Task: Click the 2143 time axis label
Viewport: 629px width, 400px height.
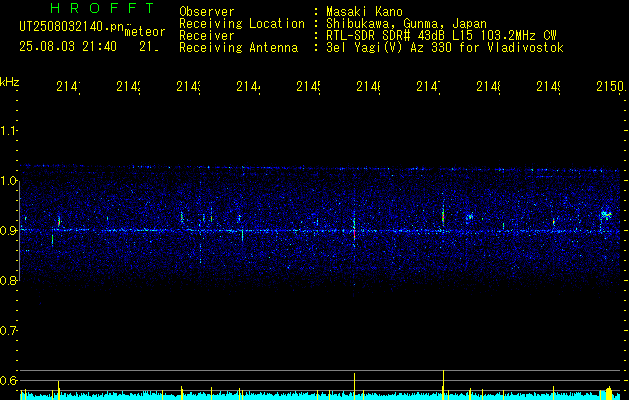Action: (x=189, y=86)
